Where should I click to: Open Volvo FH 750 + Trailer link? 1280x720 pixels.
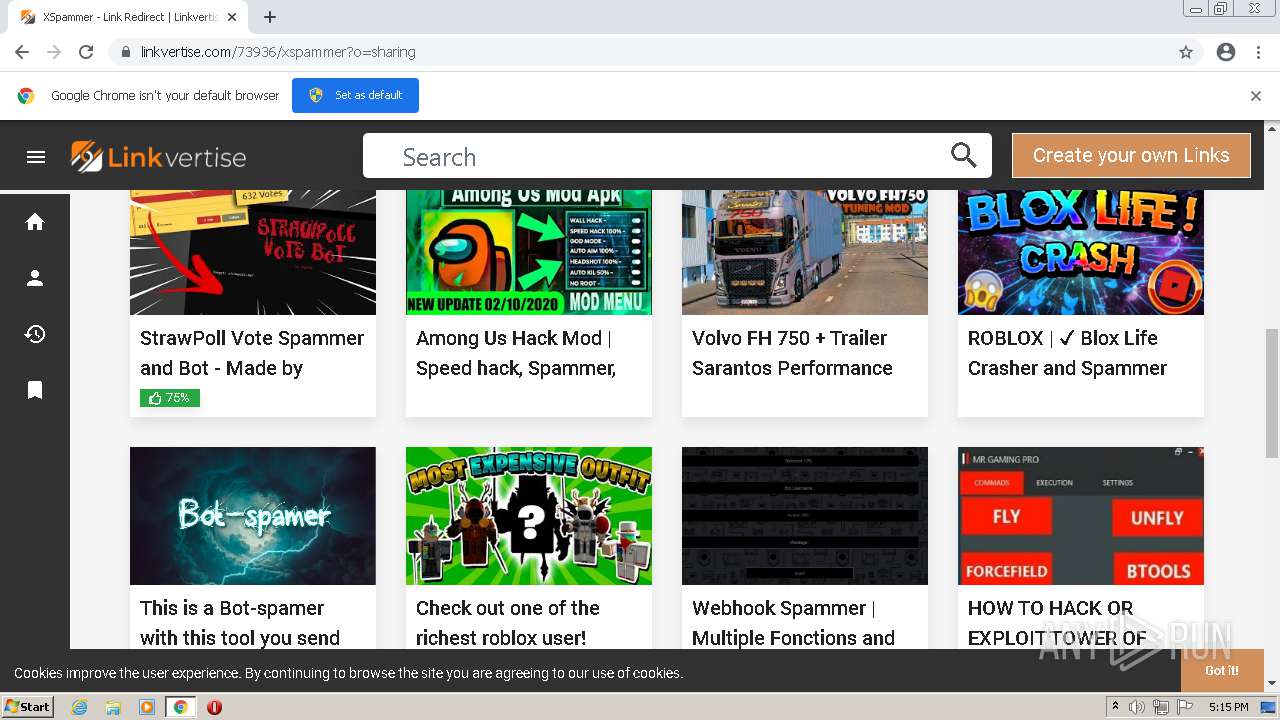point(792,353)
